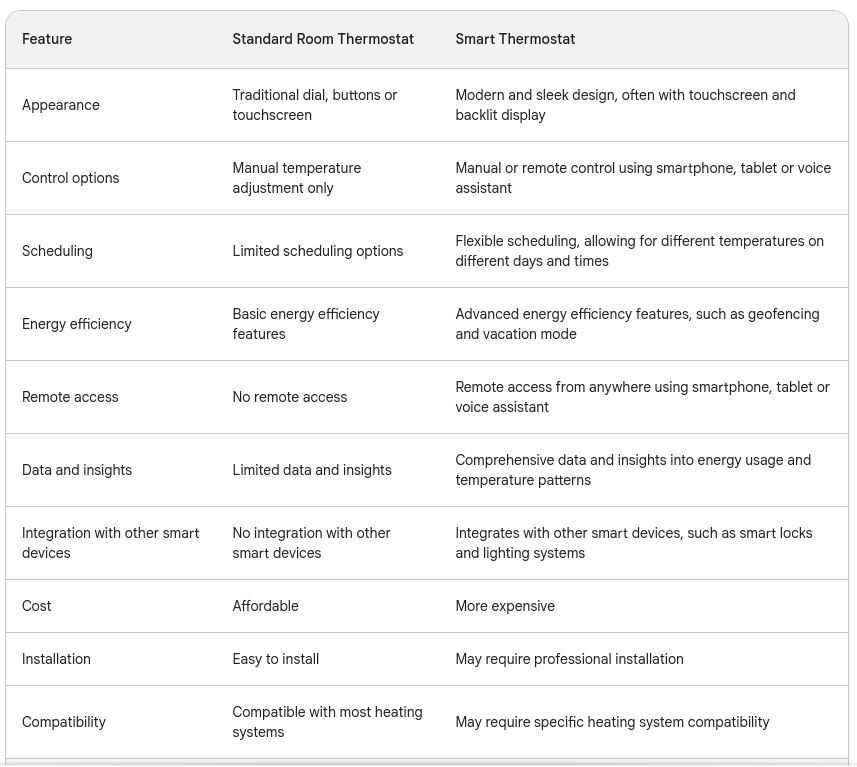The height and width of the screenshot is (767, 857).
Task: Select the "Limited scheduling options" cell
Action: [318, 251]
